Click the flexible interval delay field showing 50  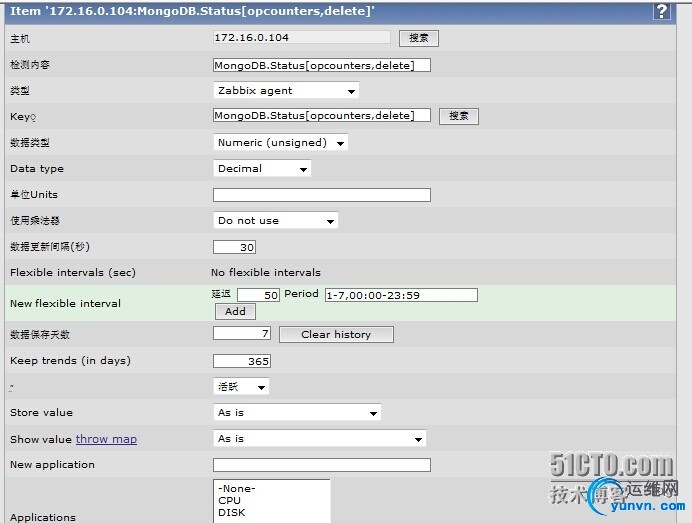click(258, 295)
